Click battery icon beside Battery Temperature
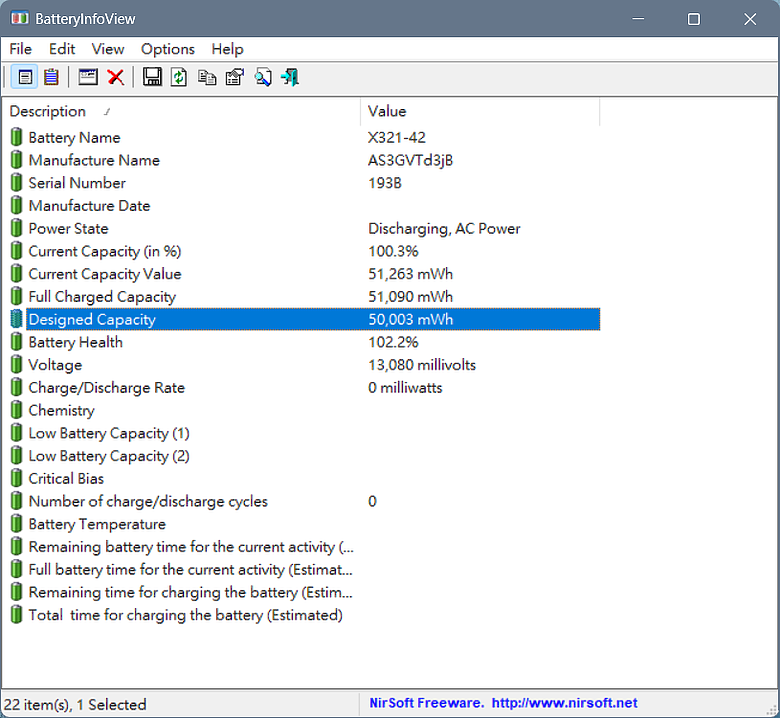780x718 pixels. (x=16, y=523)
